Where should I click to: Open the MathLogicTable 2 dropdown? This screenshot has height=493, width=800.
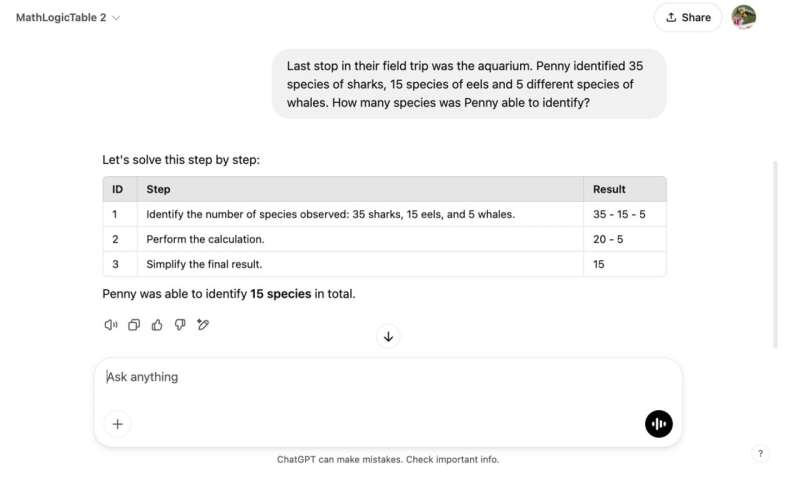click(x=68, y=18)
